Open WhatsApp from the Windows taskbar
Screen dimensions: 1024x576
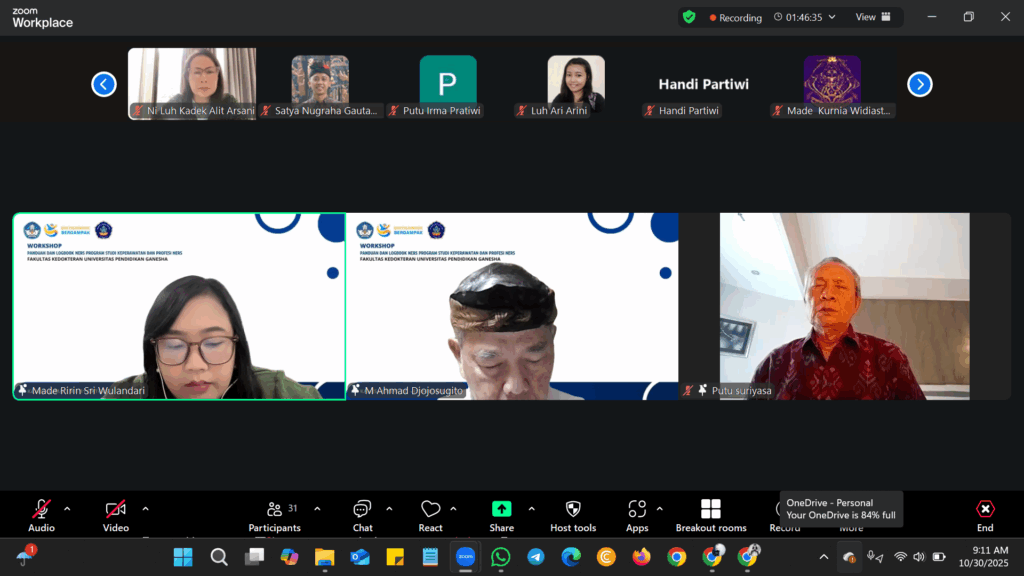500,557
